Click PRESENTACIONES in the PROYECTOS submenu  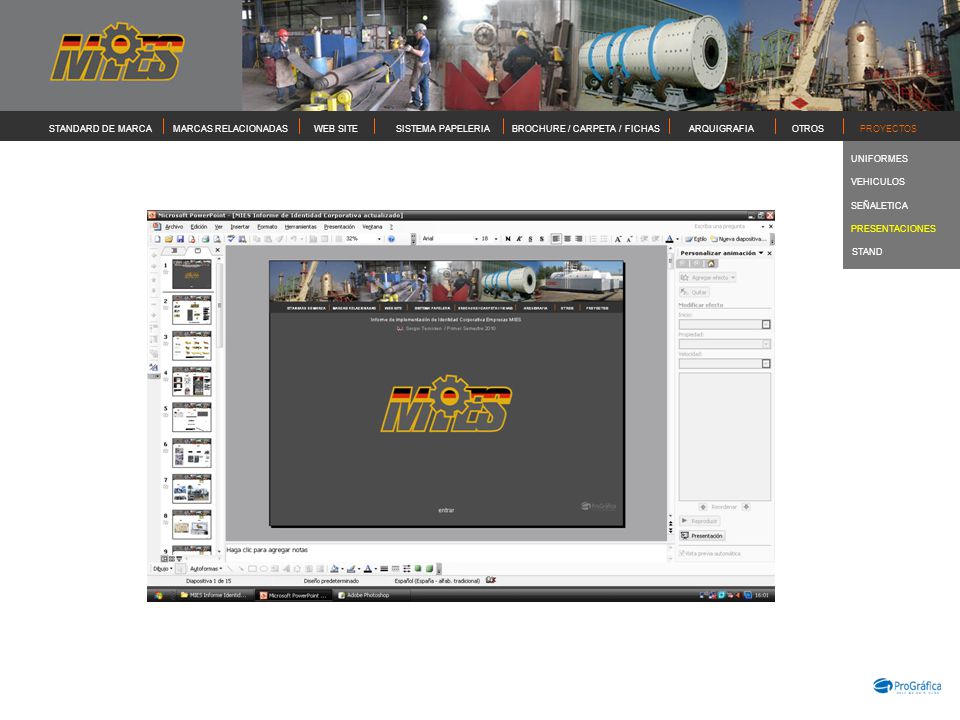tap(893, 228)
